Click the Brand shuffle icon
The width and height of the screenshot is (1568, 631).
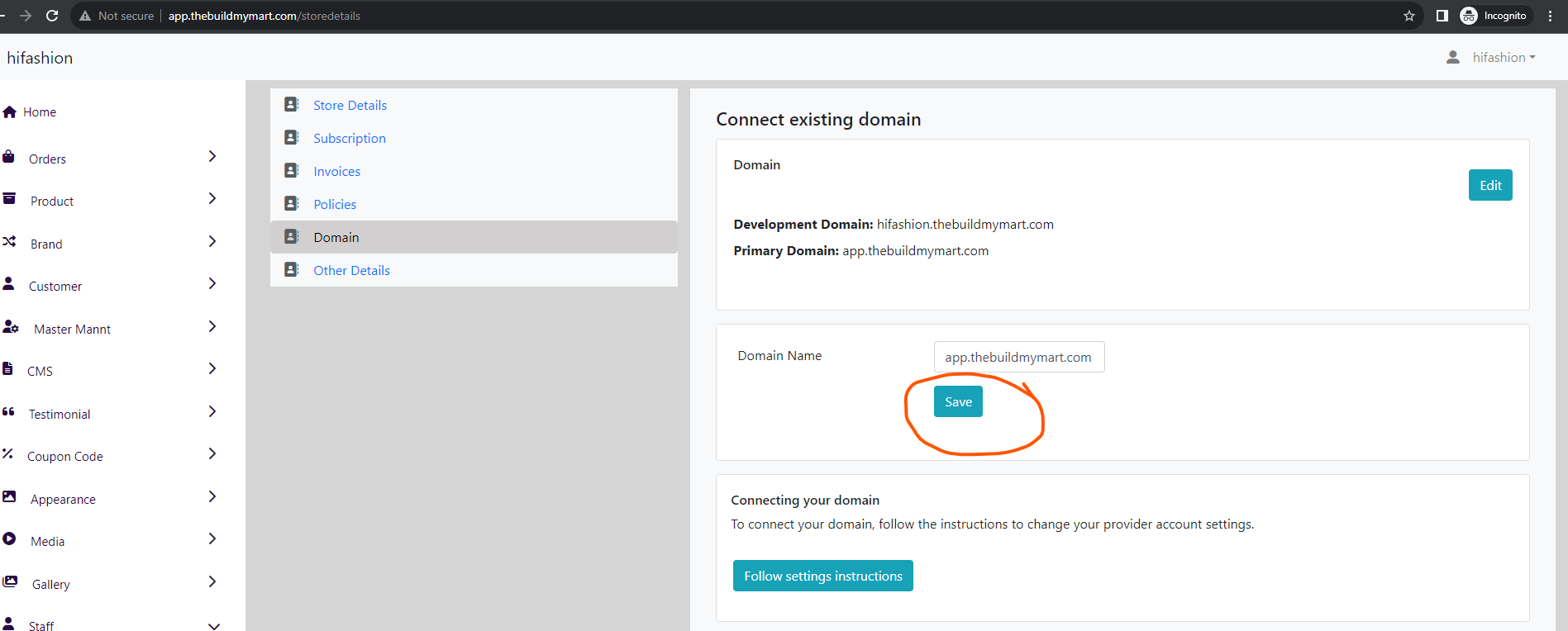coord(9,241)
